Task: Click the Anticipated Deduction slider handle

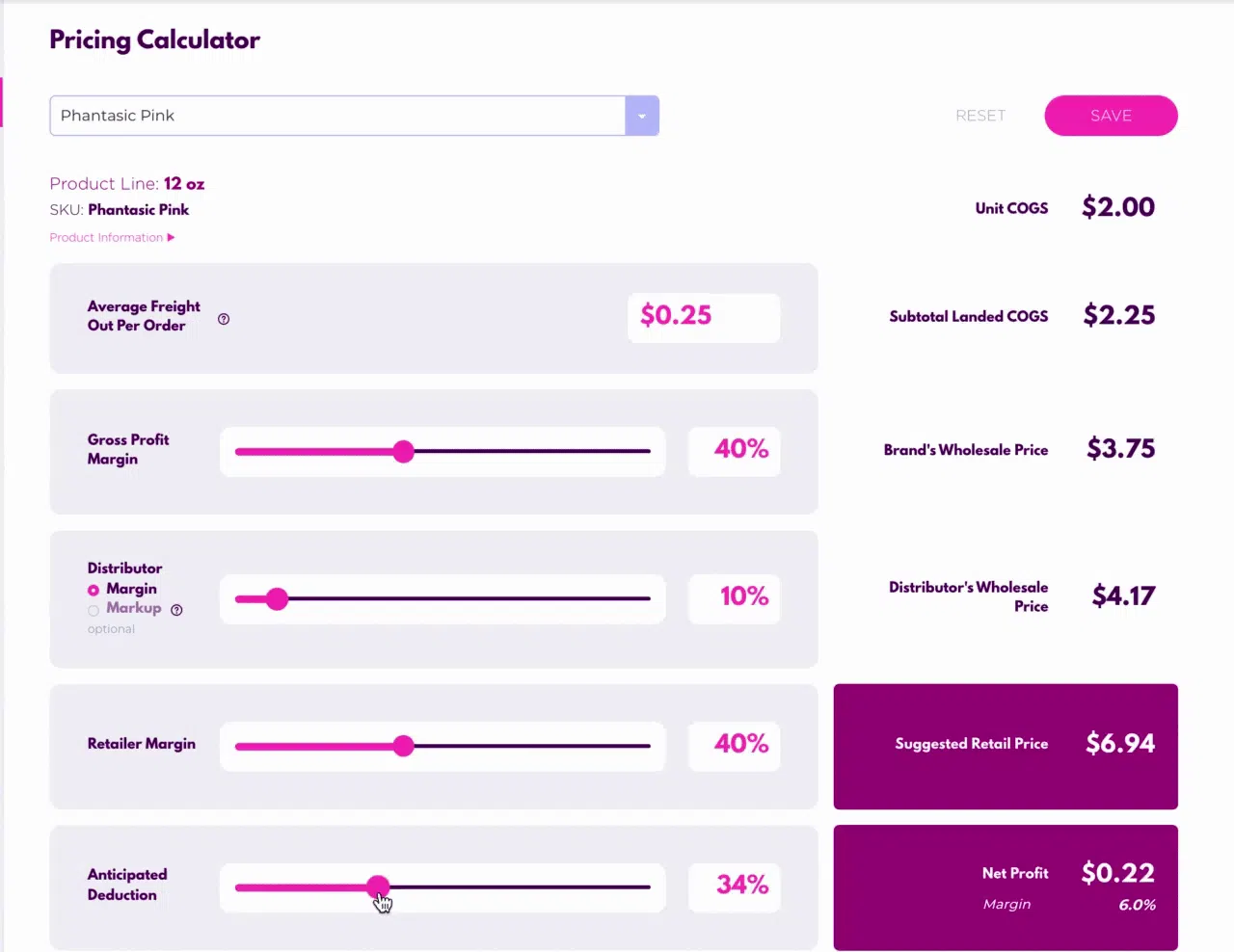Action: tap(379, 886)
